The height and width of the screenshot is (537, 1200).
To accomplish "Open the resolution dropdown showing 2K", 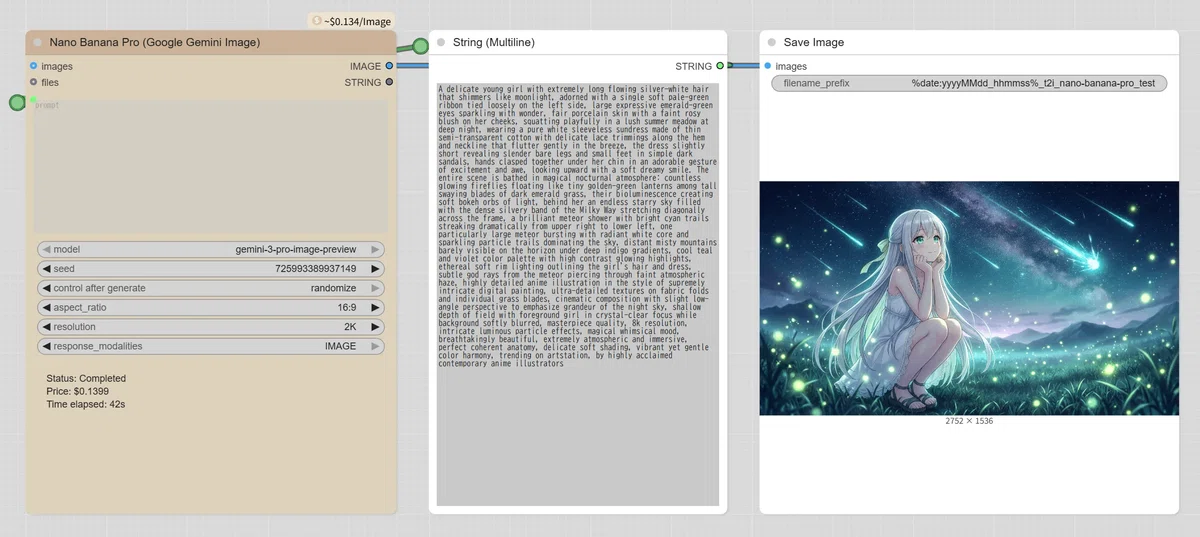I will 211,327.
